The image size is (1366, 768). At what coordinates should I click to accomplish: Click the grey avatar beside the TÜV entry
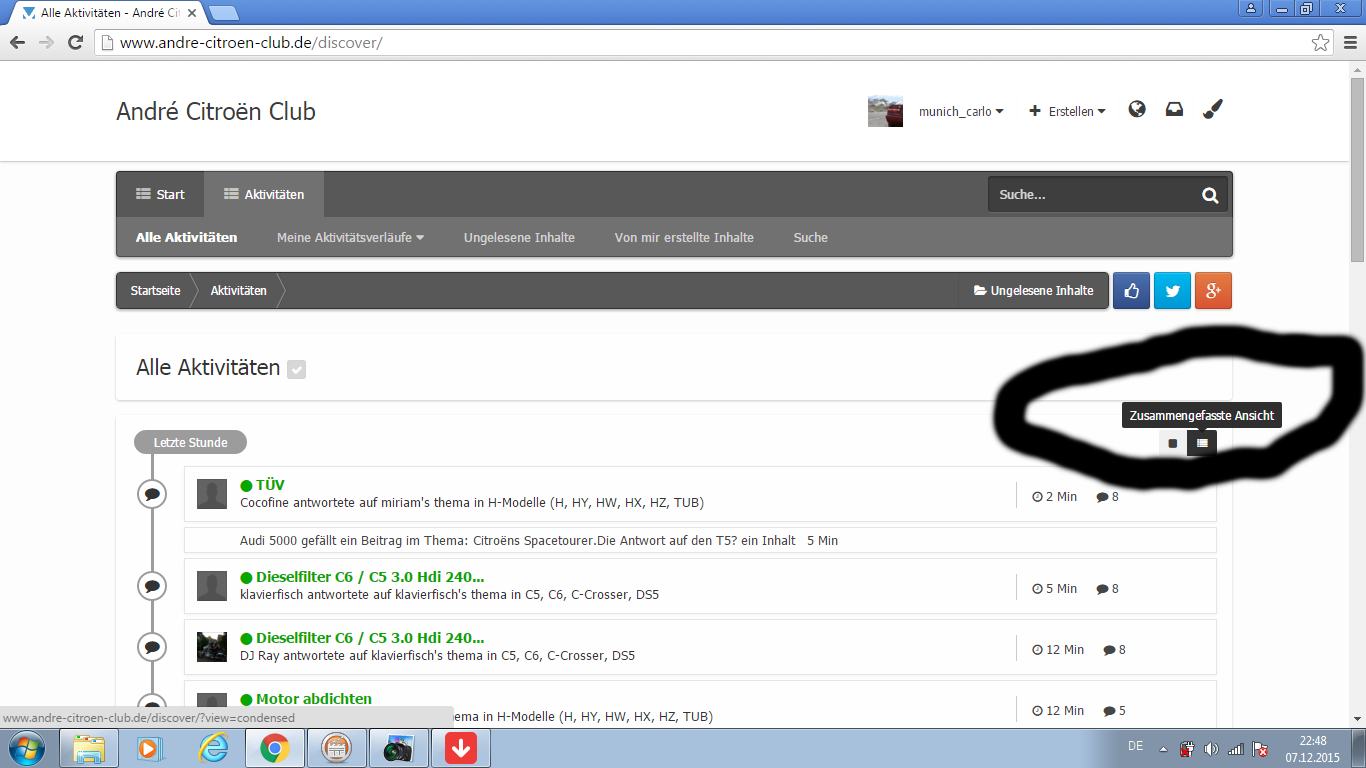point(212,494)
